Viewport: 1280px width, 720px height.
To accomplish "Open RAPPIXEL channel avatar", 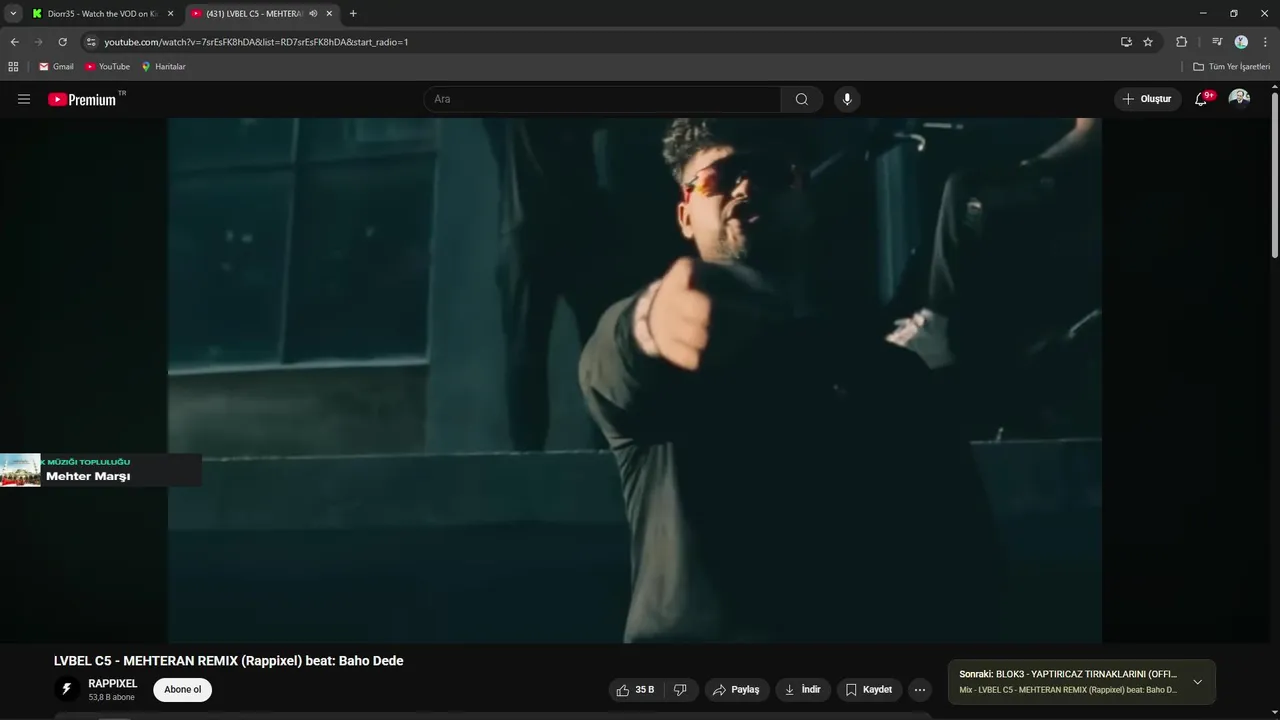I will (67, 690).
